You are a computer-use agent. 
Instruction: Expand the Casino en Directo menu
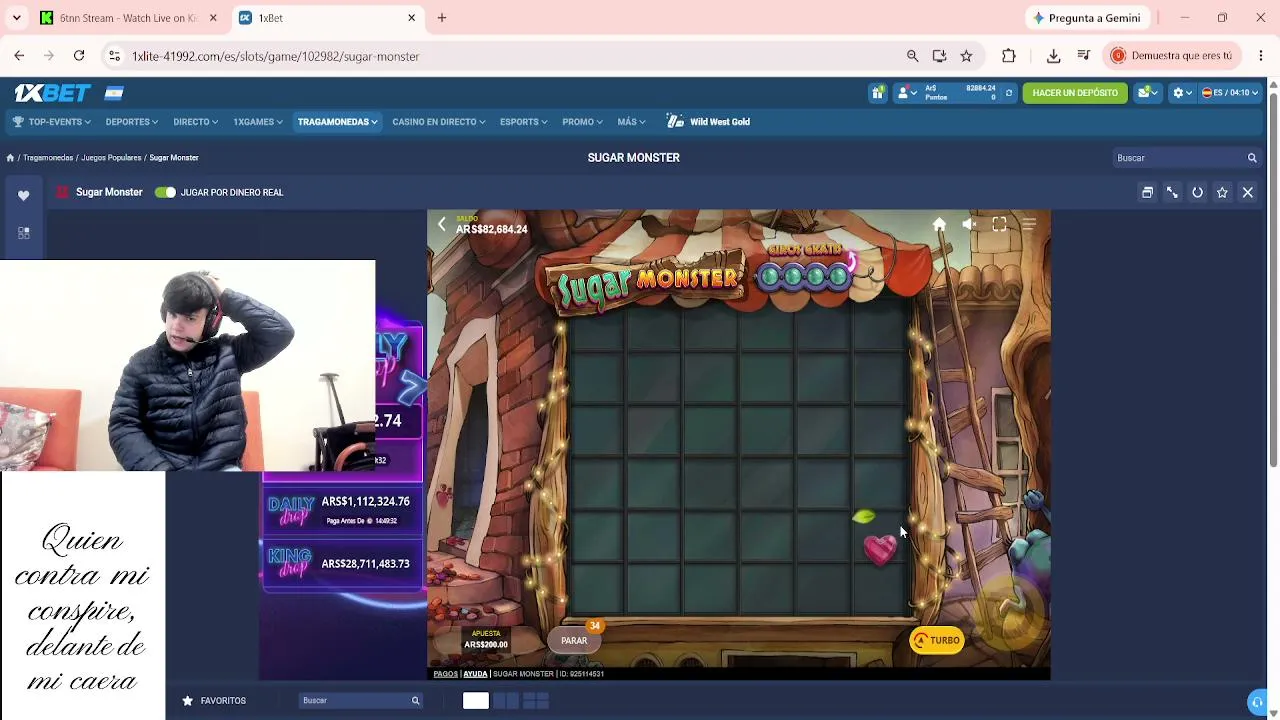pyautogui.click(x=439, y=122)
